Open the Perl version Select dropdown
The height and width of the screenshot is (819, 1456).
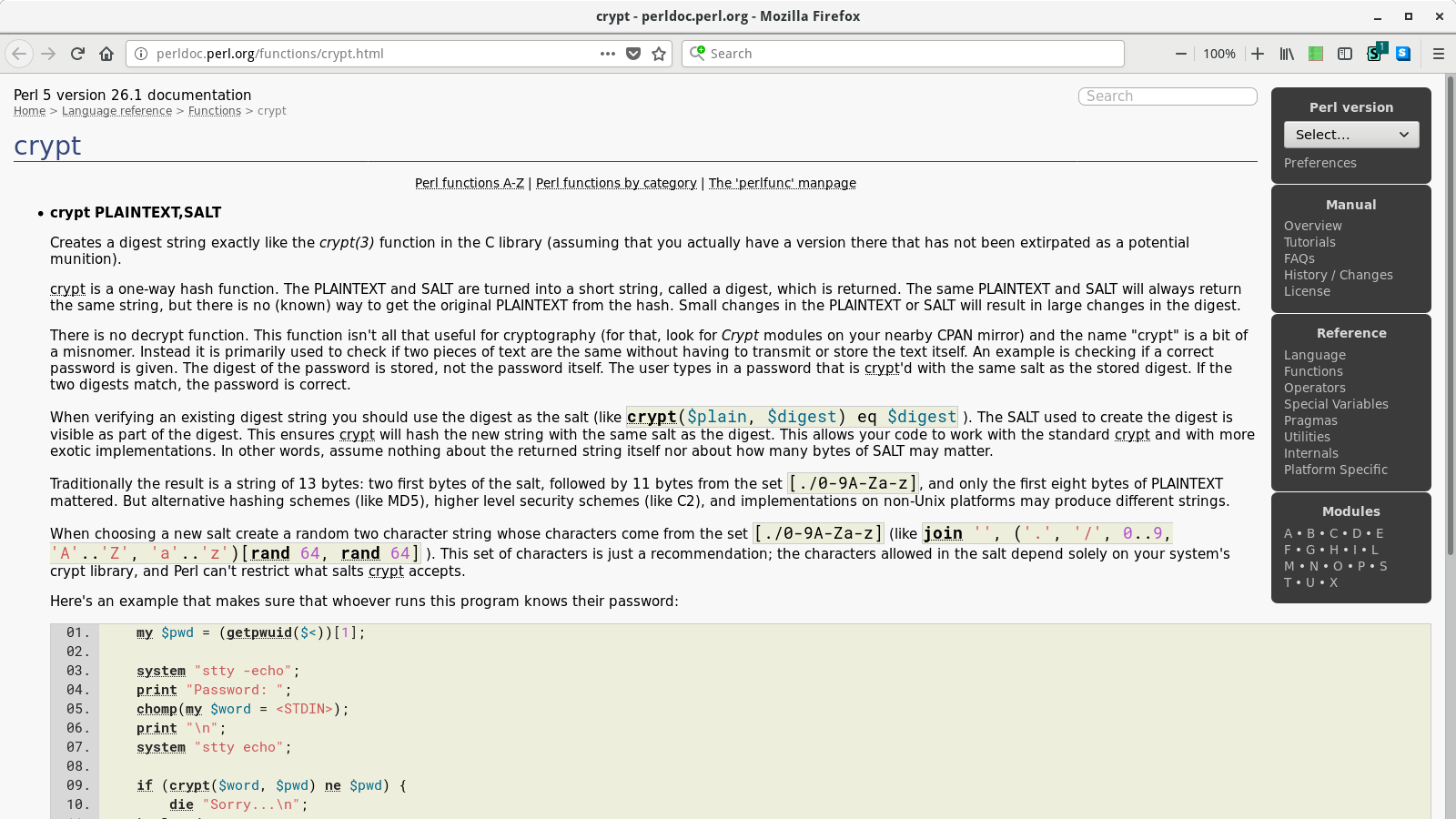[1350, 134]
